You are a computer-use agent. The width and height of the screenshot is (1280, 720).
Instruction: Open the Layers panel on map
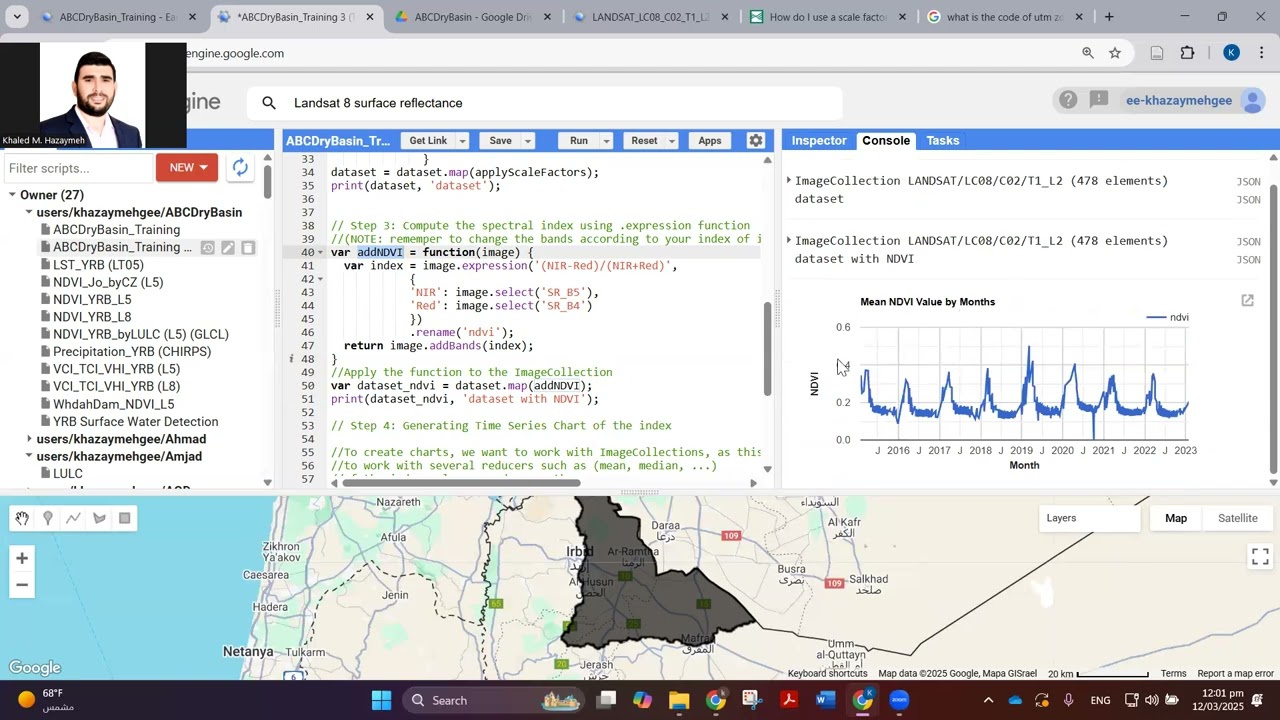pos(1088,518)
